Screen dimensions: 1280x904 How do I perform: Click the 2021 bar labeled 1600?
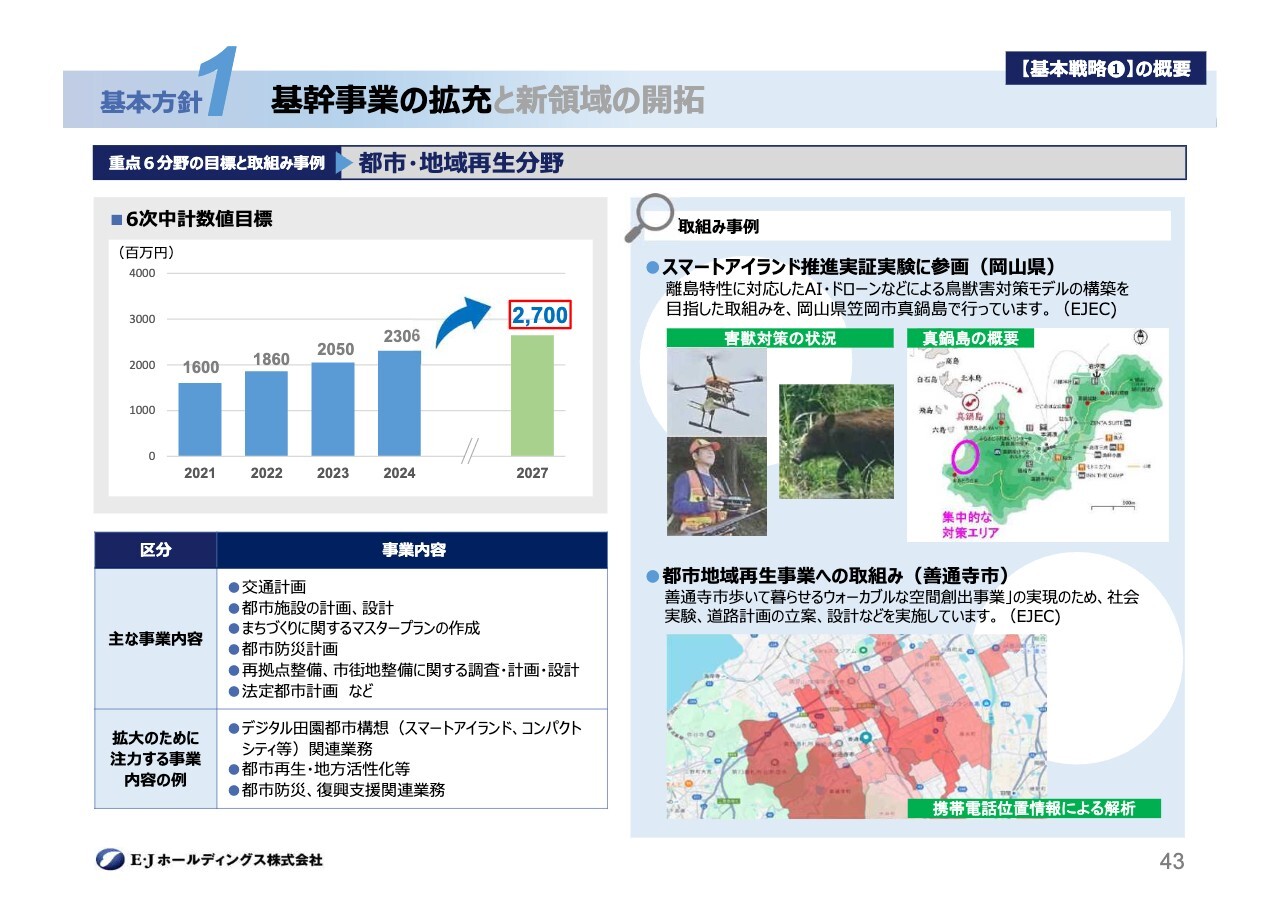click(200, 419)
